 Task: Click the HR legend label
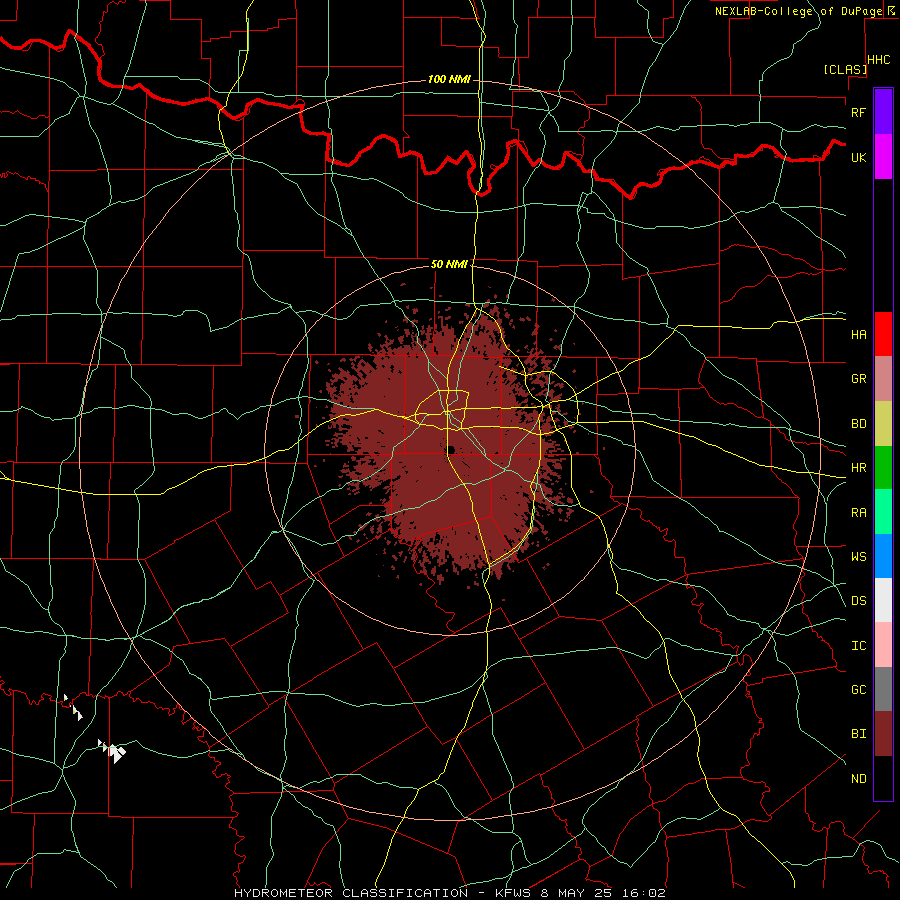pos(858,468)
